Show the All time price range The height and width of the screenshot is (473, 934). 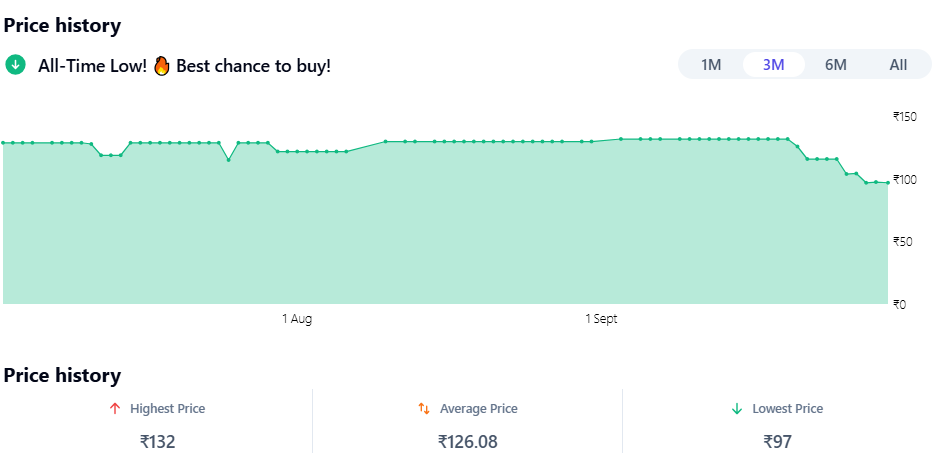898,65
